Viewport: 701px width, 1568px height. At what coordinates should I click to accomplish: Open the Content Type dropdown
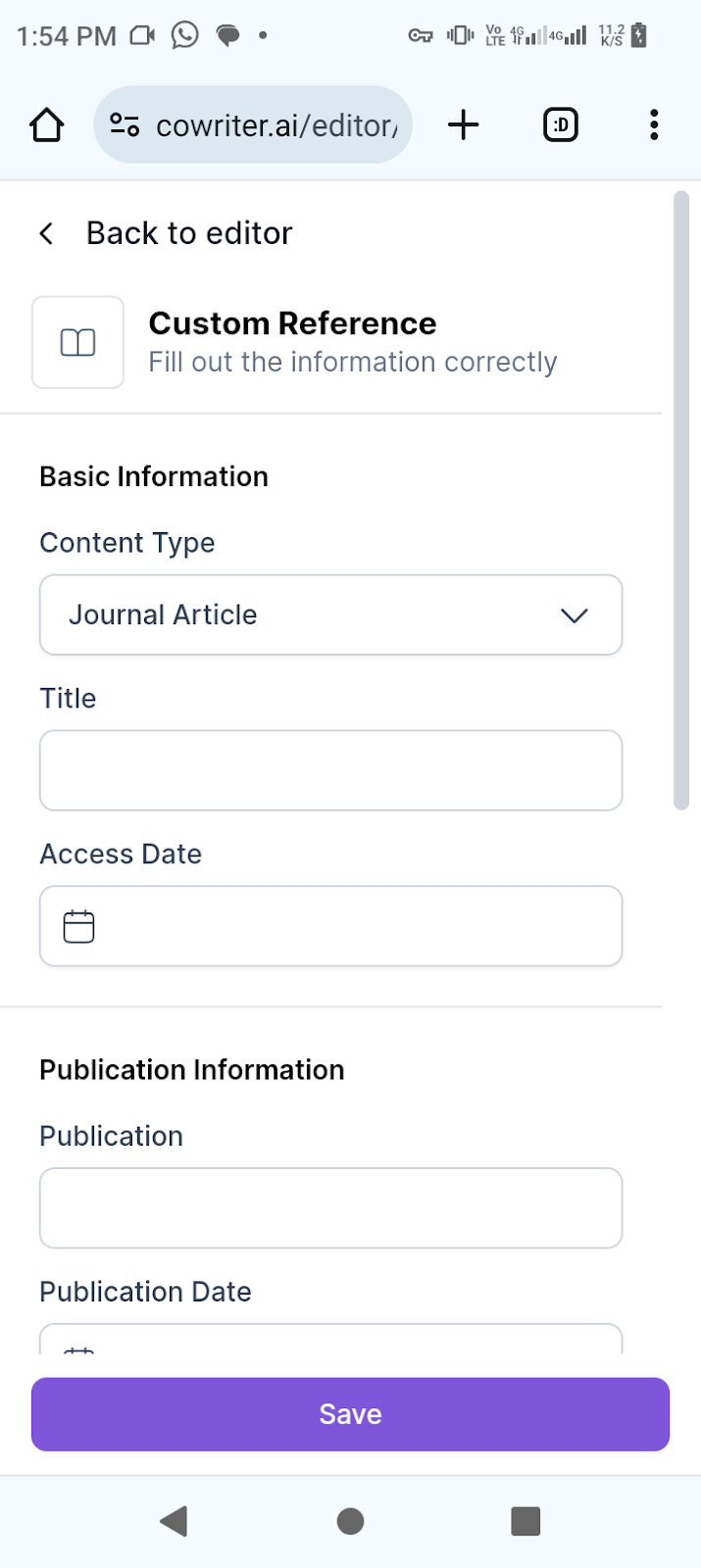[x=330, y=614]
